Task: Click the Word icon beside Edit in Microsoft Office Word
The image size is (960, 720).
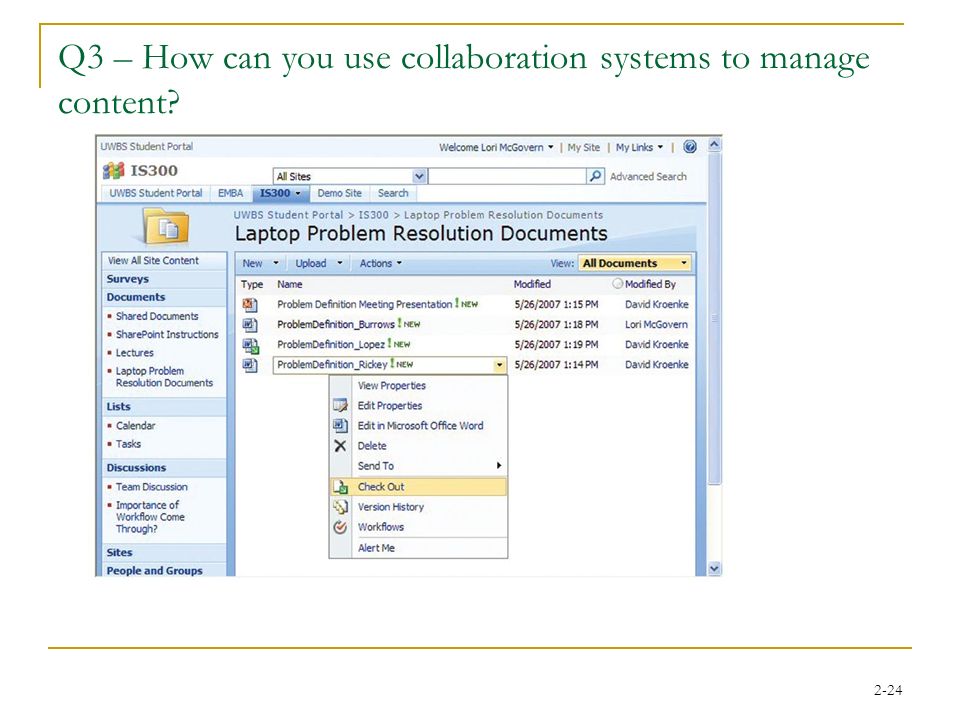Action: (x=340, y=425)
